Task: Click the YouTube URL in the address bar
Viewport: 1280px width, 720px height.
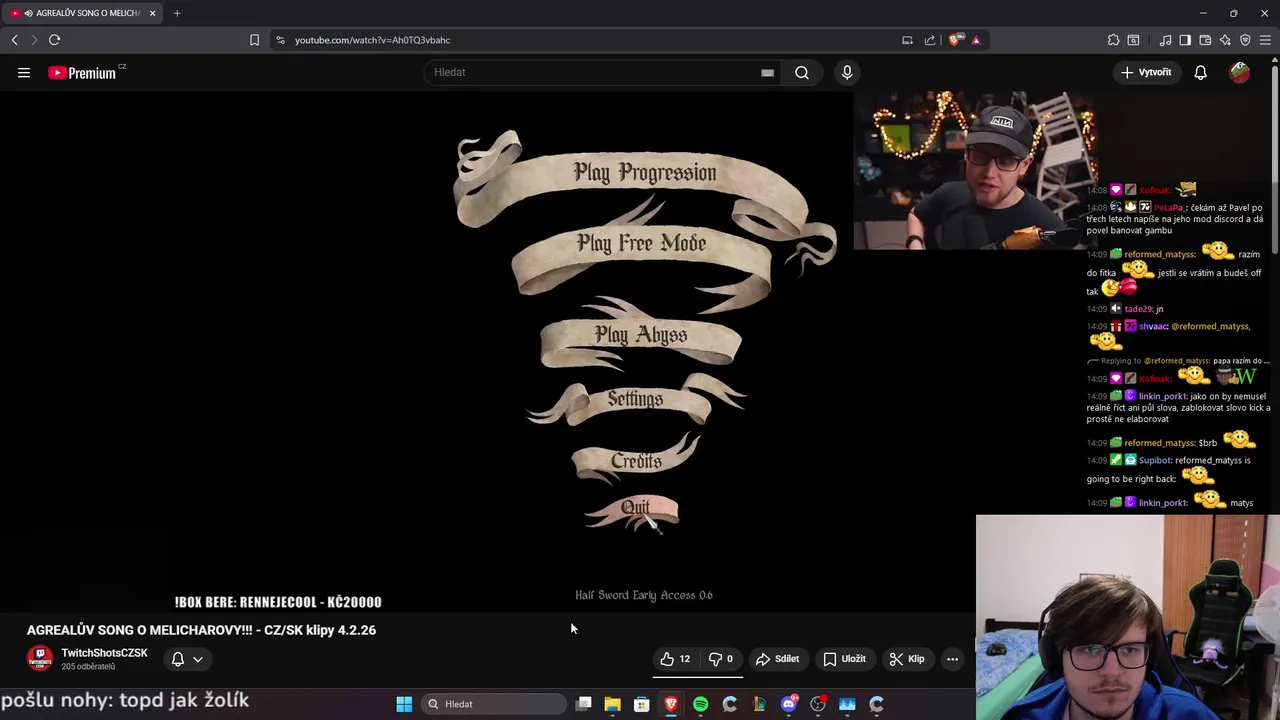Action: click(x=372, y=40)
